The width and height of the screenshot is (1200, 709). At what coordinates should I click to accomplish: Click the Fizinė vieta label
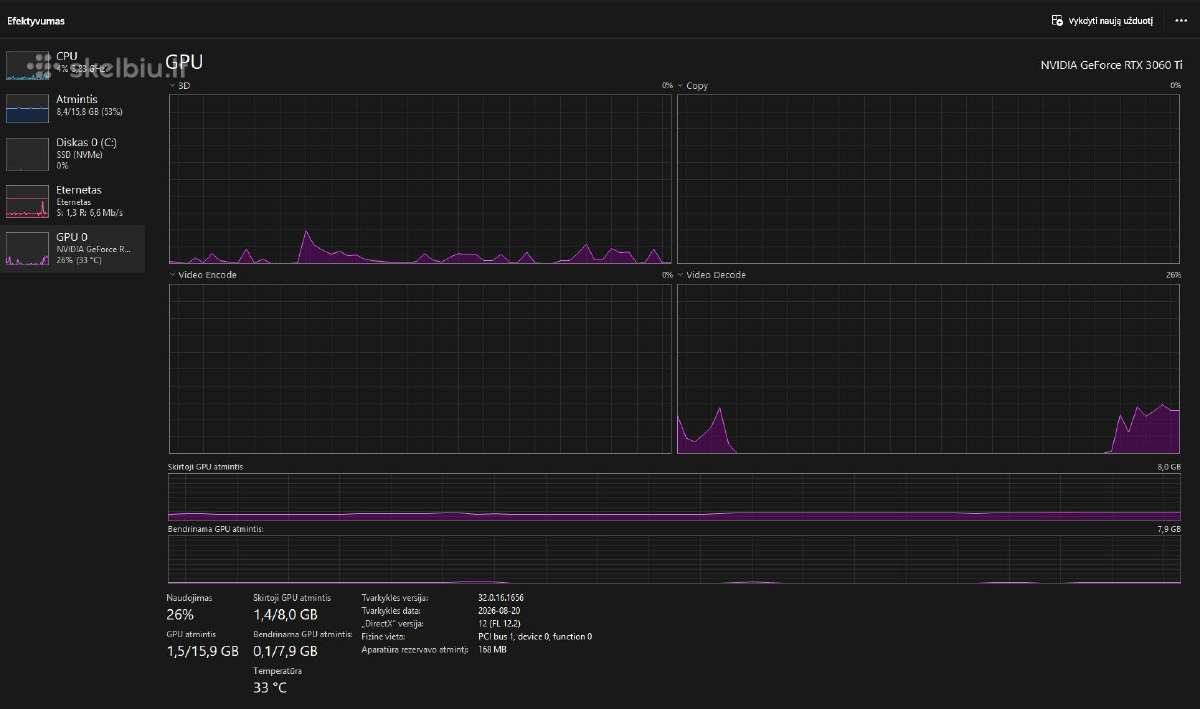tap(383, 636)
